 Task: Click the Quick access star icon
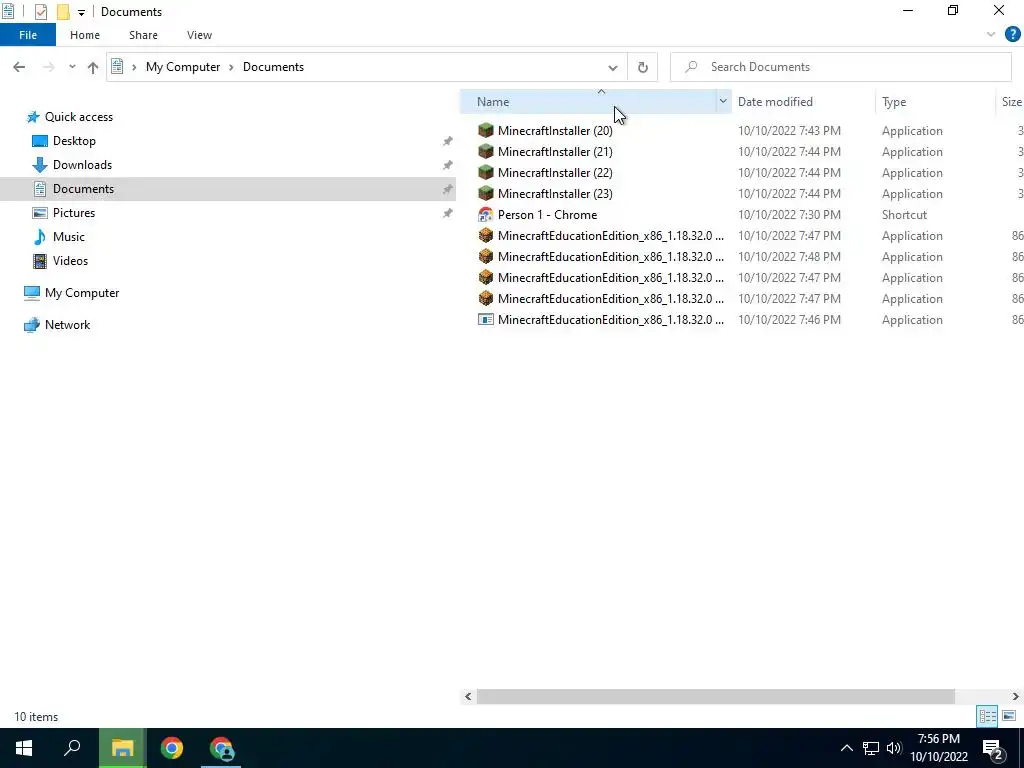(33, 117)
